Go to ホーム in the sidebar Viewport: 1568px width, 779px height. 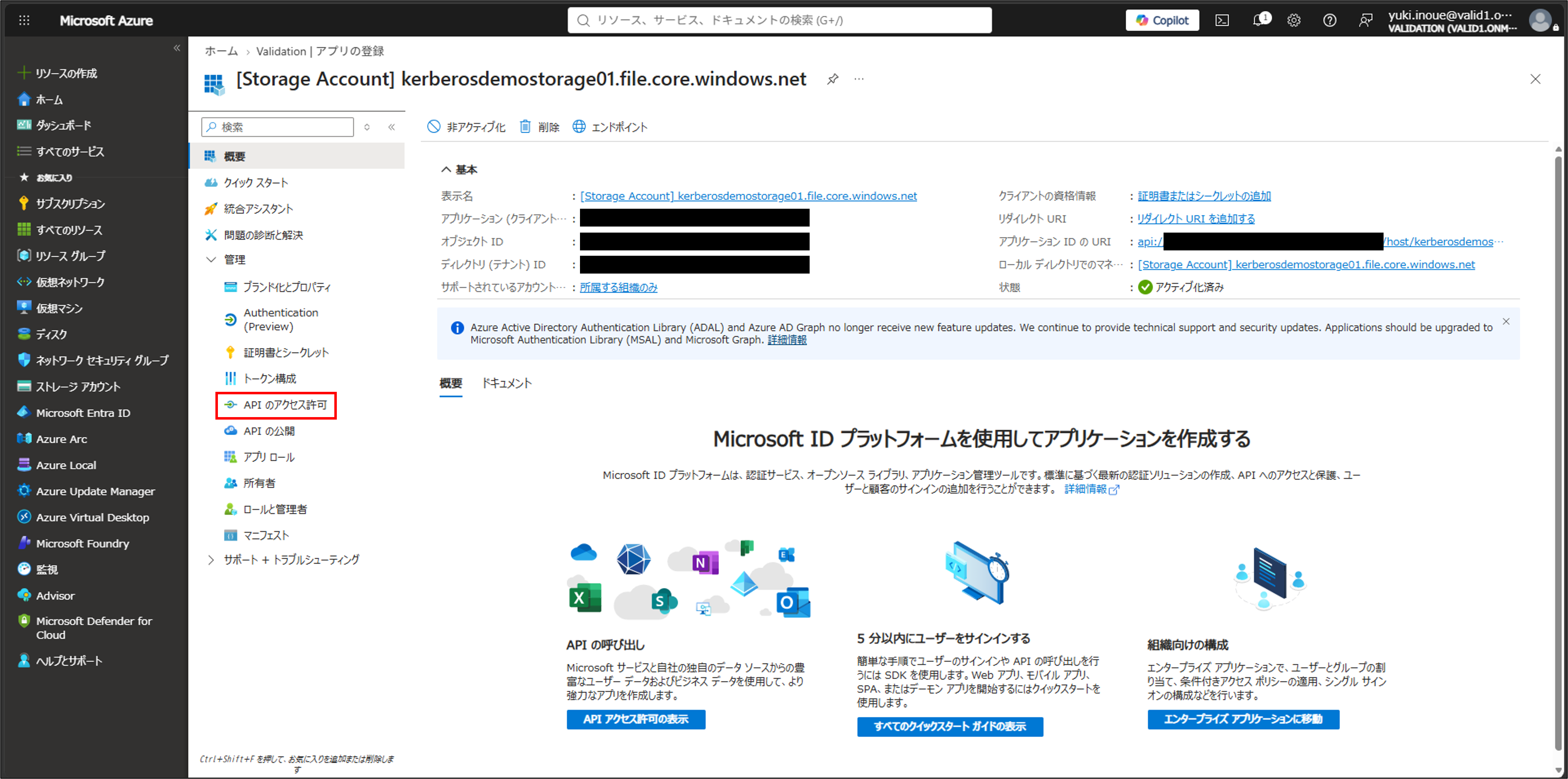[41, 99]
